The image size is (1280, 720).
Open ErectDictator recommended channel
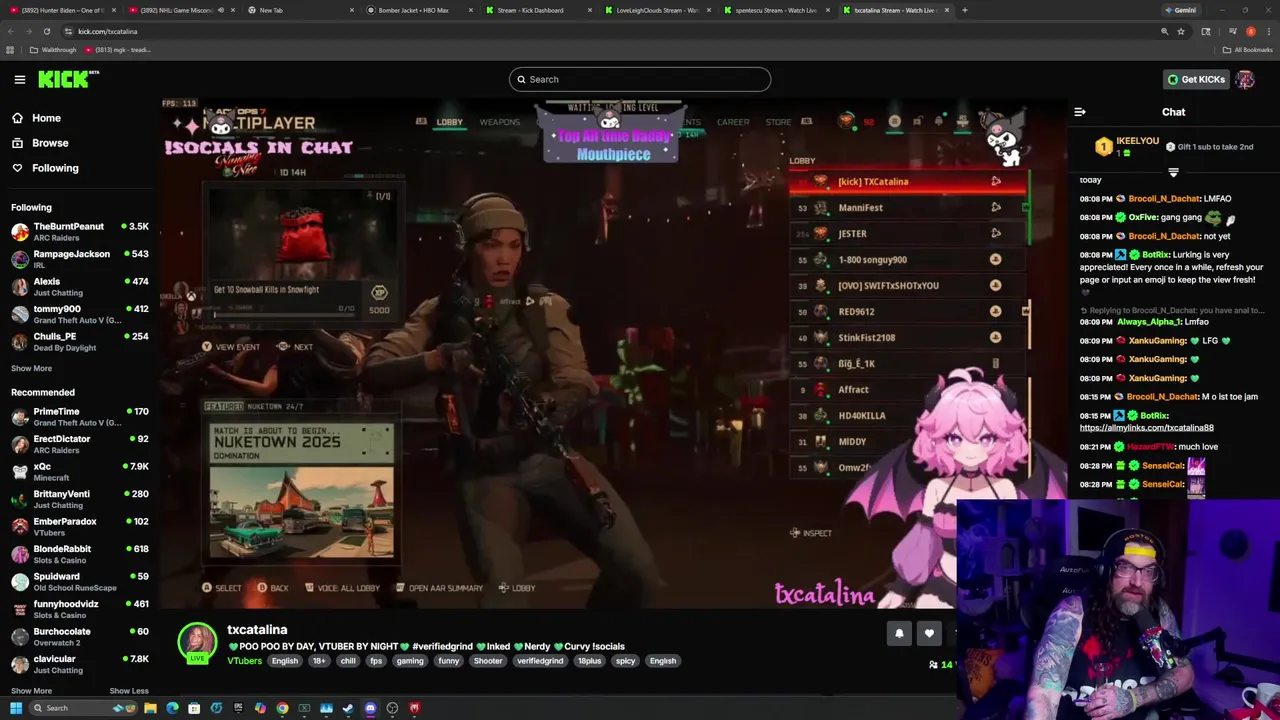coord(80,444)
